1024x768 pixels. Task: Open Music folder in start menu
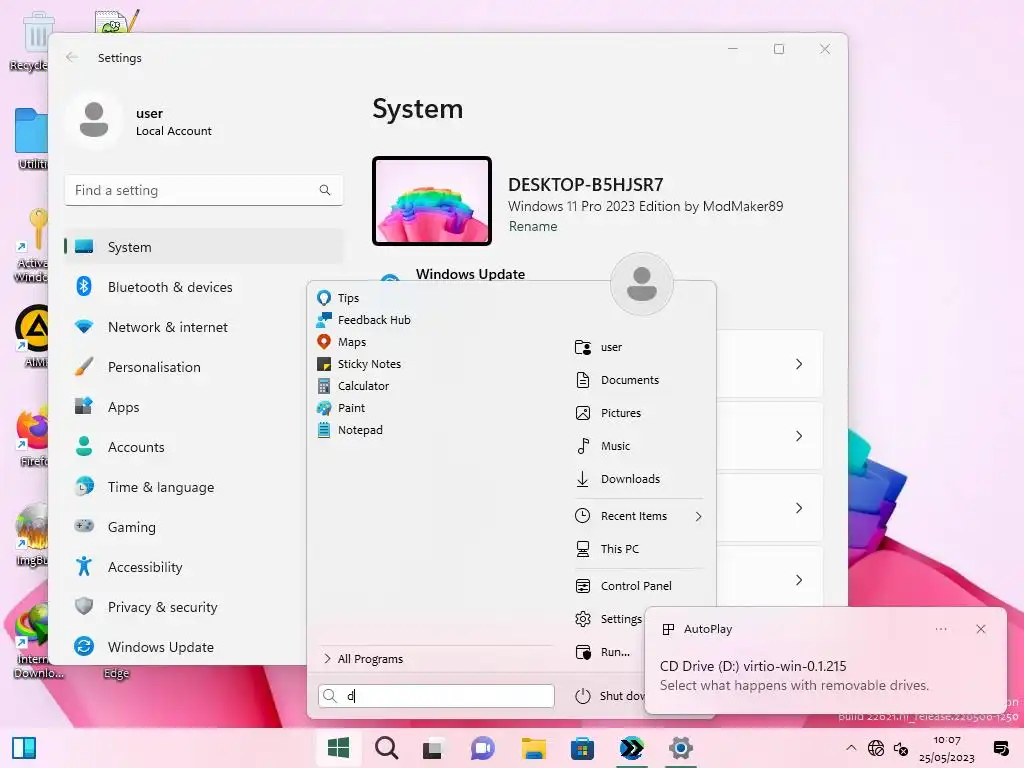(x=603, y=445)
